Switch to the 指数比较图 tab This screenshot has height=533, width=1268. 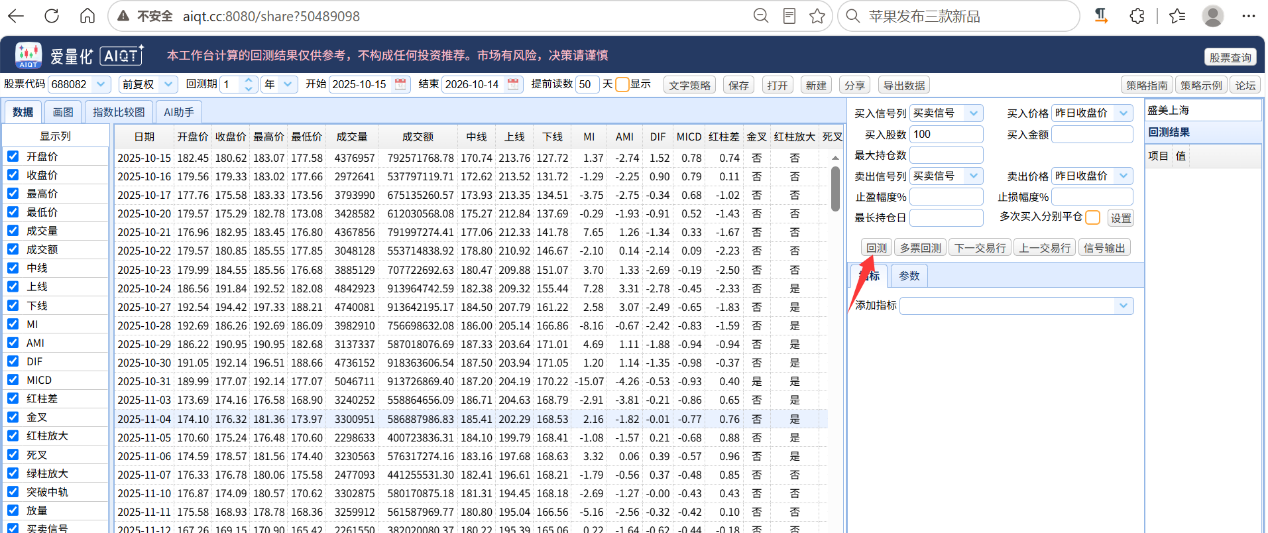(x=119, y=112)
